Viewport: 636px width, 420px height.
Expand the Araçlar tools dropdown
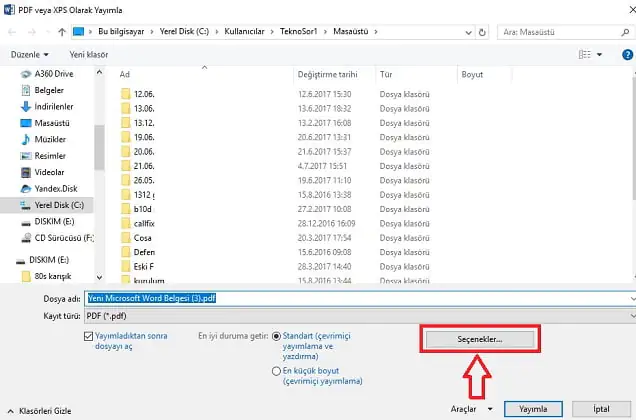click(472, 409)
